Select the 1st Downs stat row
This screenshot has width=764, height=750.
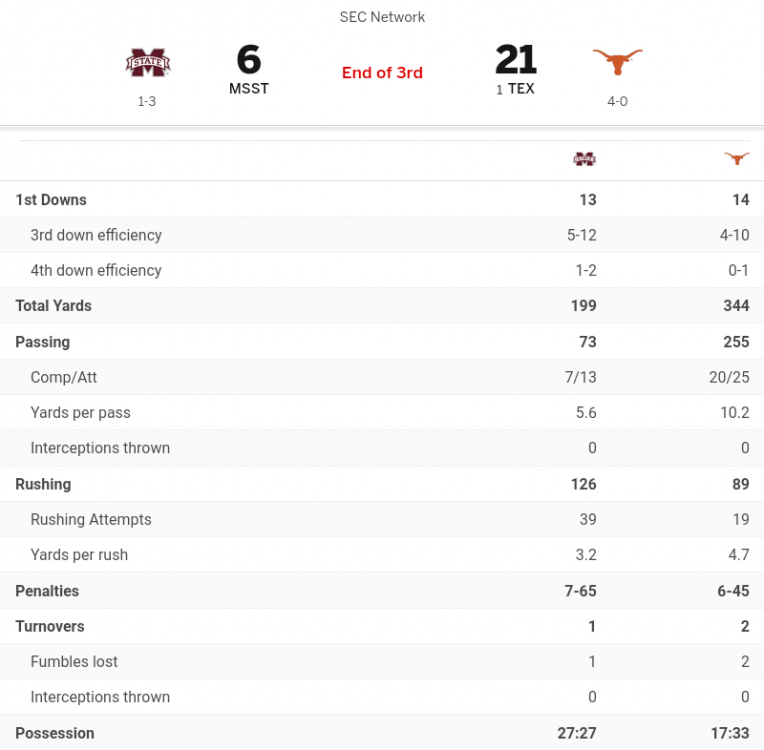(x=51, y=199)
